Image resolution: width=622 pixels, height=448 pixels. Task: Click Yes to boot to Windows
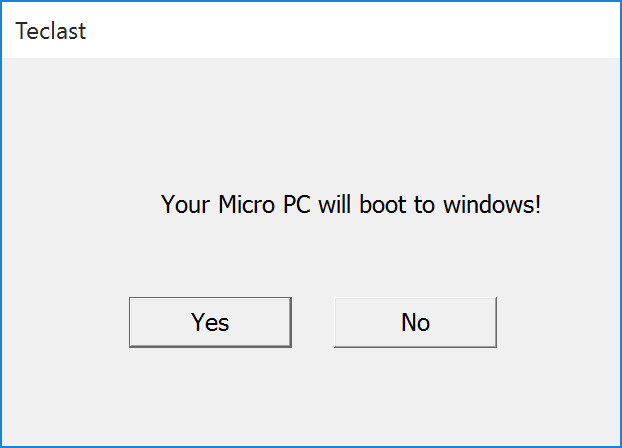point(210,322)
